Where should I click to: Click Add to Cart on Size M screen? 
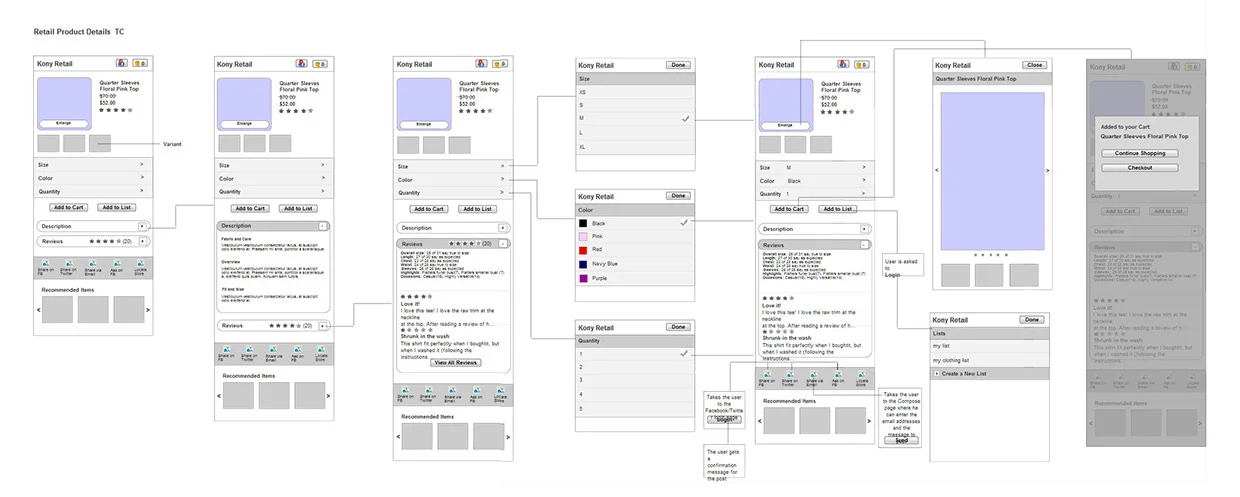789,209
